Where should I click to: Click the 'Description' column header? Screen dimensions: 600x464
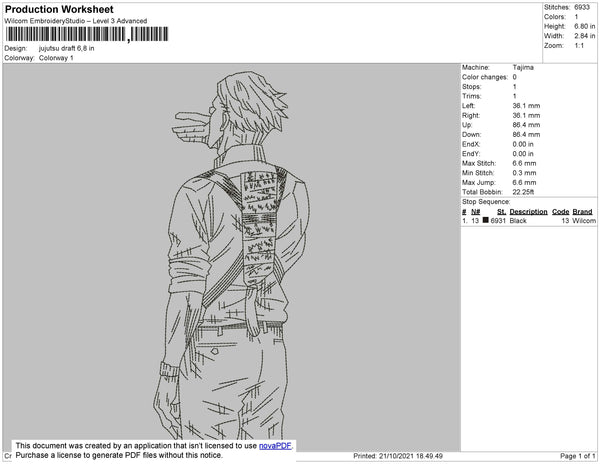[528, 212]
